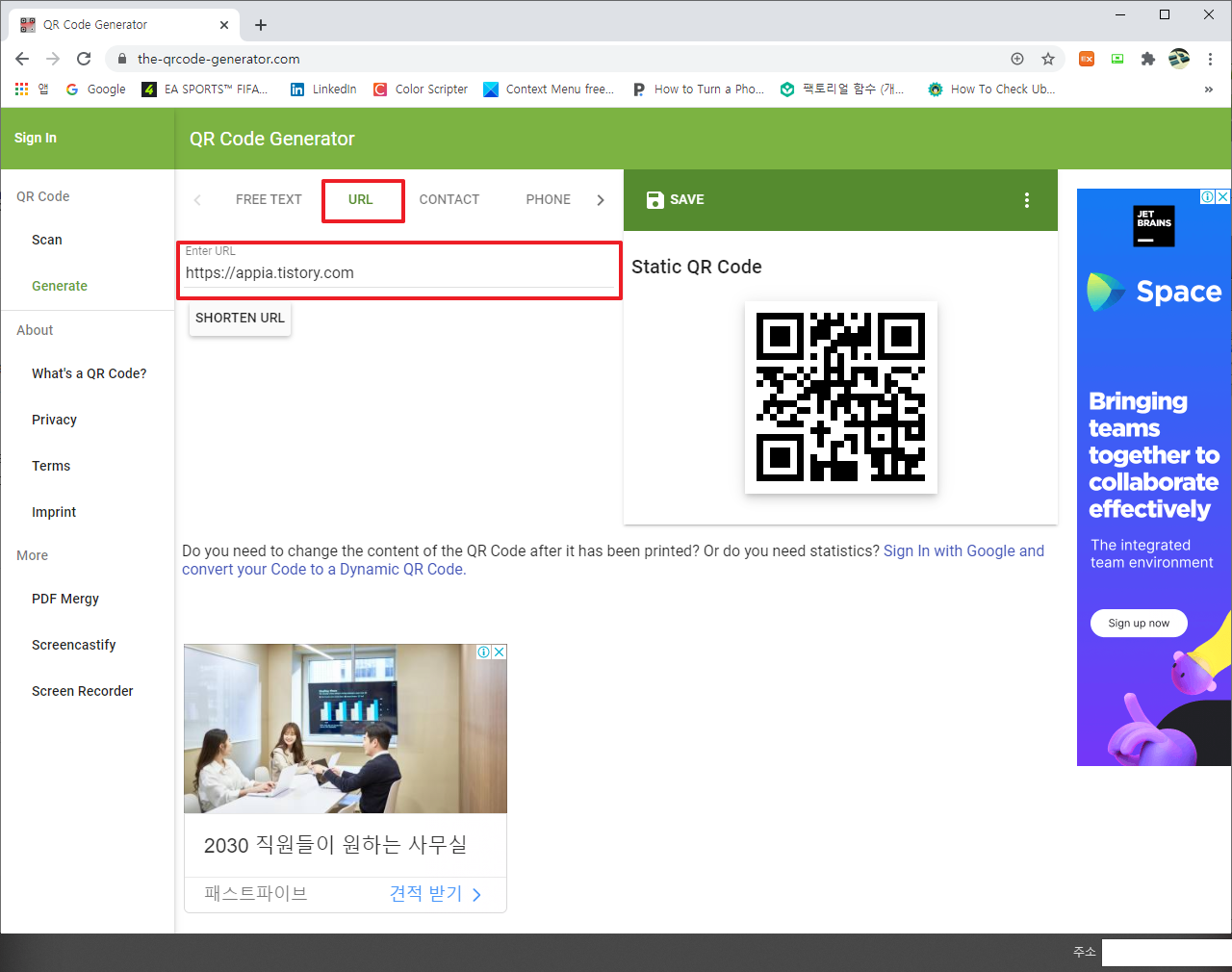
Task: Go back with the browser back arrow
Action: click(22, 59)
